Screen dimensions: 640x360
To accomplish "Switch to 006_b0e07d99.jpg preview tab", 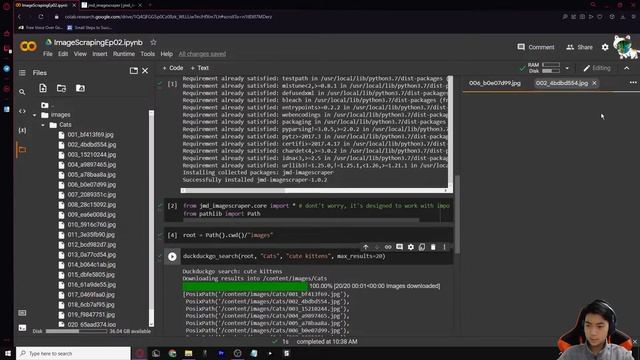I will (495, 83).
